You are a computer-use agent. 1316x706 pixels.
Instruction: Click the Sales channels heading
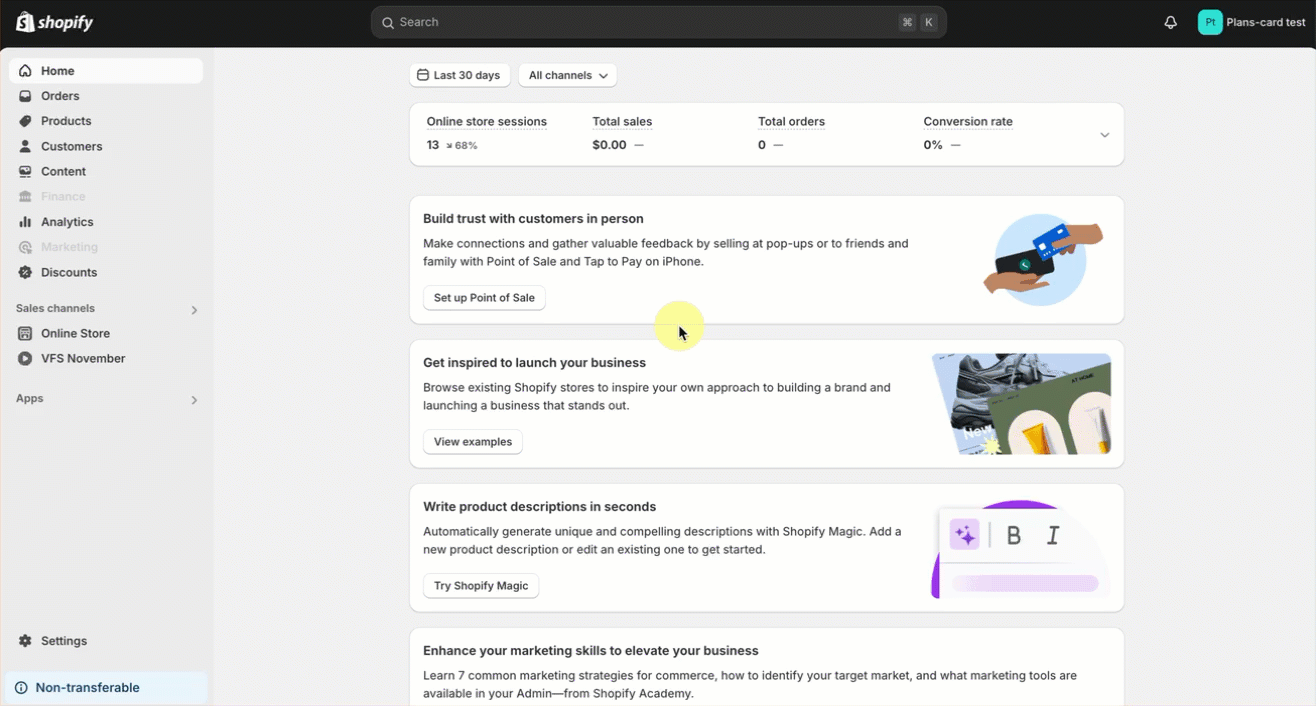coord(55,309)
